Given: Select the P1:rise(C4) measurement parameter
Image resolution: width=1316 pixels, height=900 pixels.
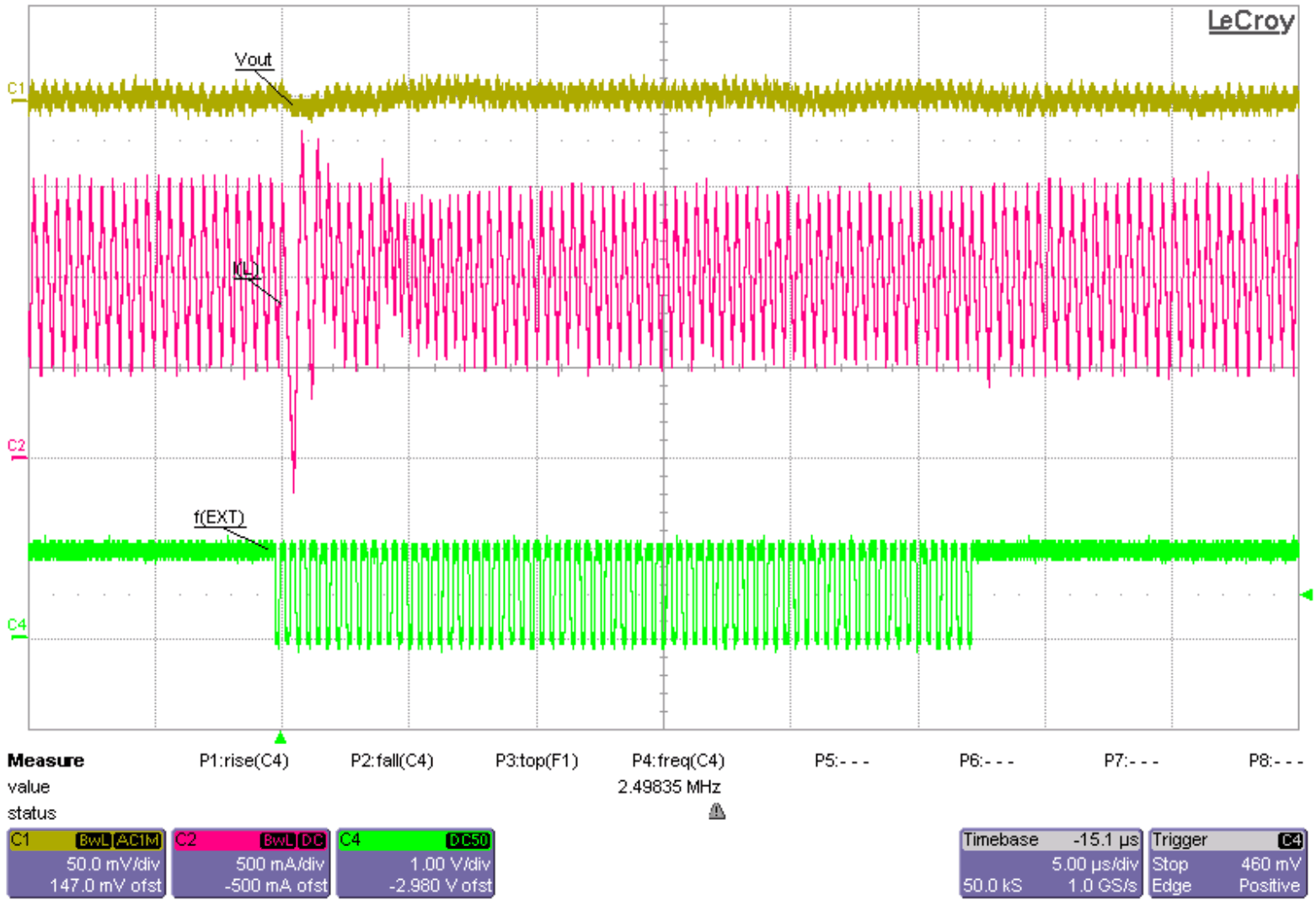Looking at the screenshot, I should pyautogui.click(x=244, y=761).
